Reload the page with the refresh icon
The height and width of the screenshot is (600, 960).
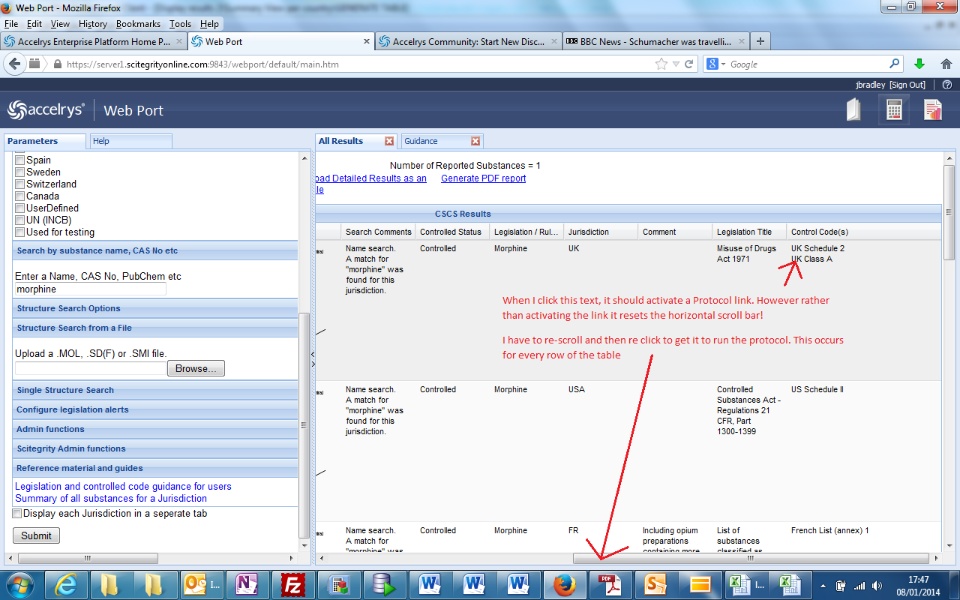(689, 64)
